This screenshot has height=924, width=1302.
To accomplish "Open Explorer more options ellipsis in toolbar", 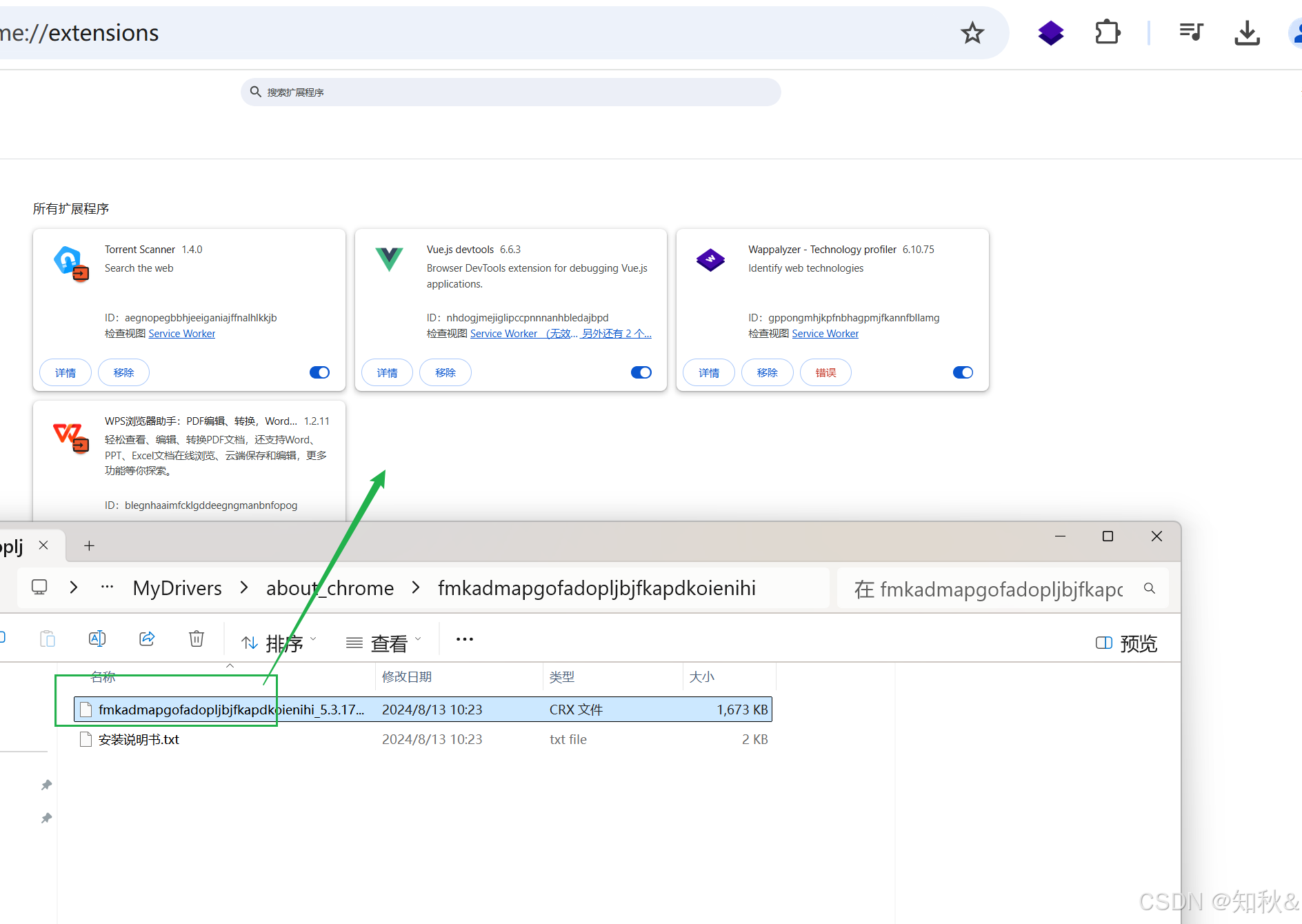I will tap(465, 639).
